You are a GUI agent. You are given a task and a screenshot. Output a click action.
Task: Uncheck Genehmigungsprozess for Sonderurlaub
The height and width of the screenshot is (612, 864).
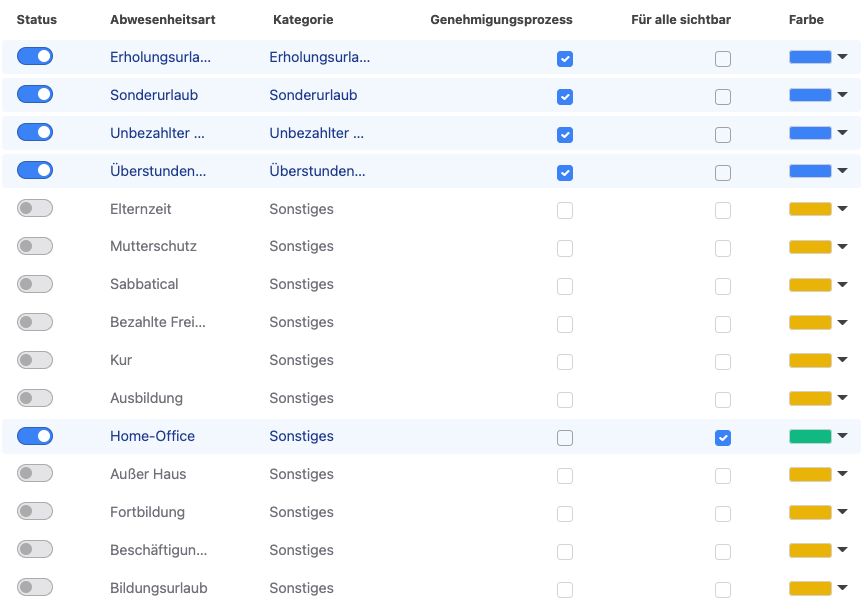tap(565, 96)
